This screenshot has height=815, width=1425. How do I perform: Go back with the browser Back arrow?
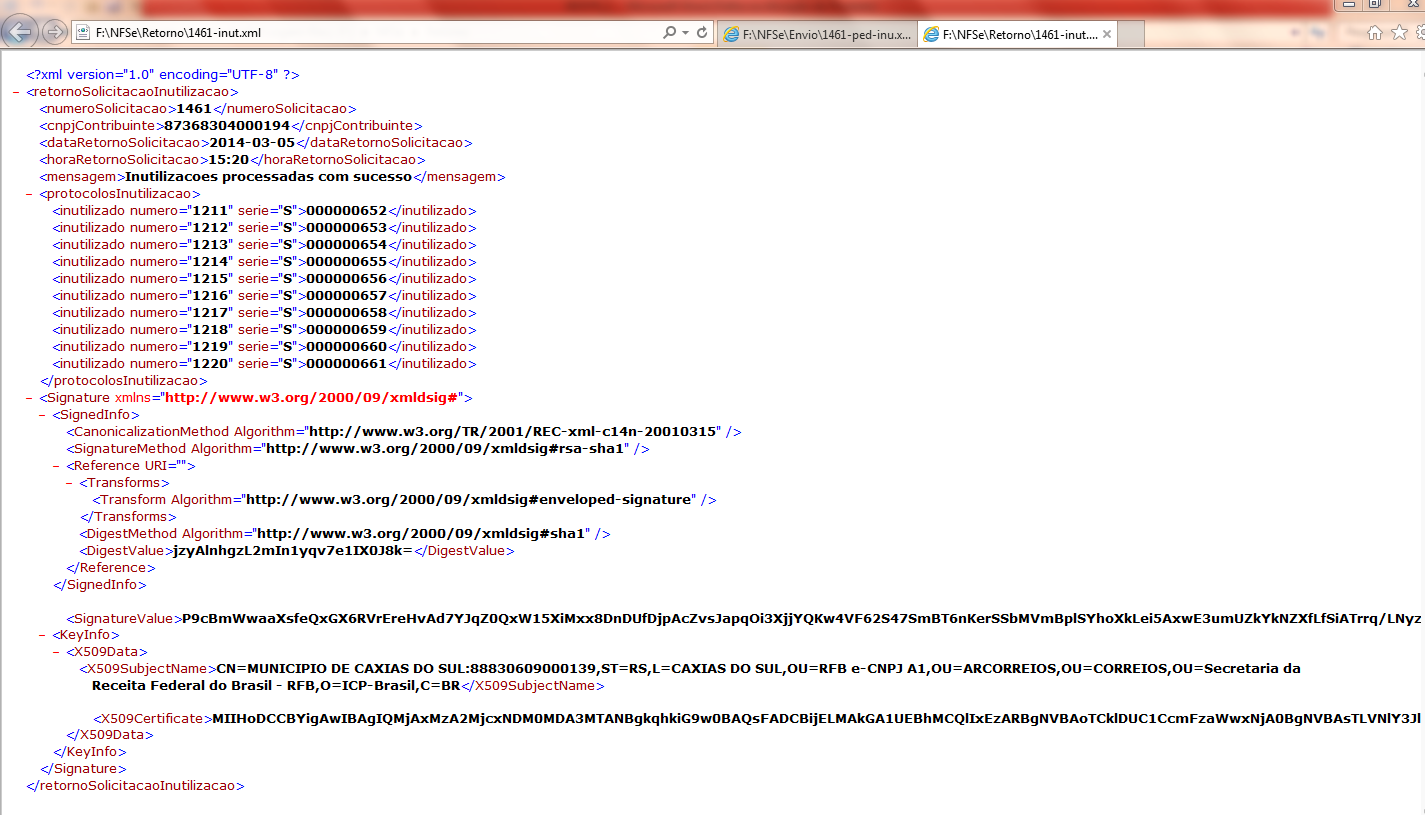[20, 32]
